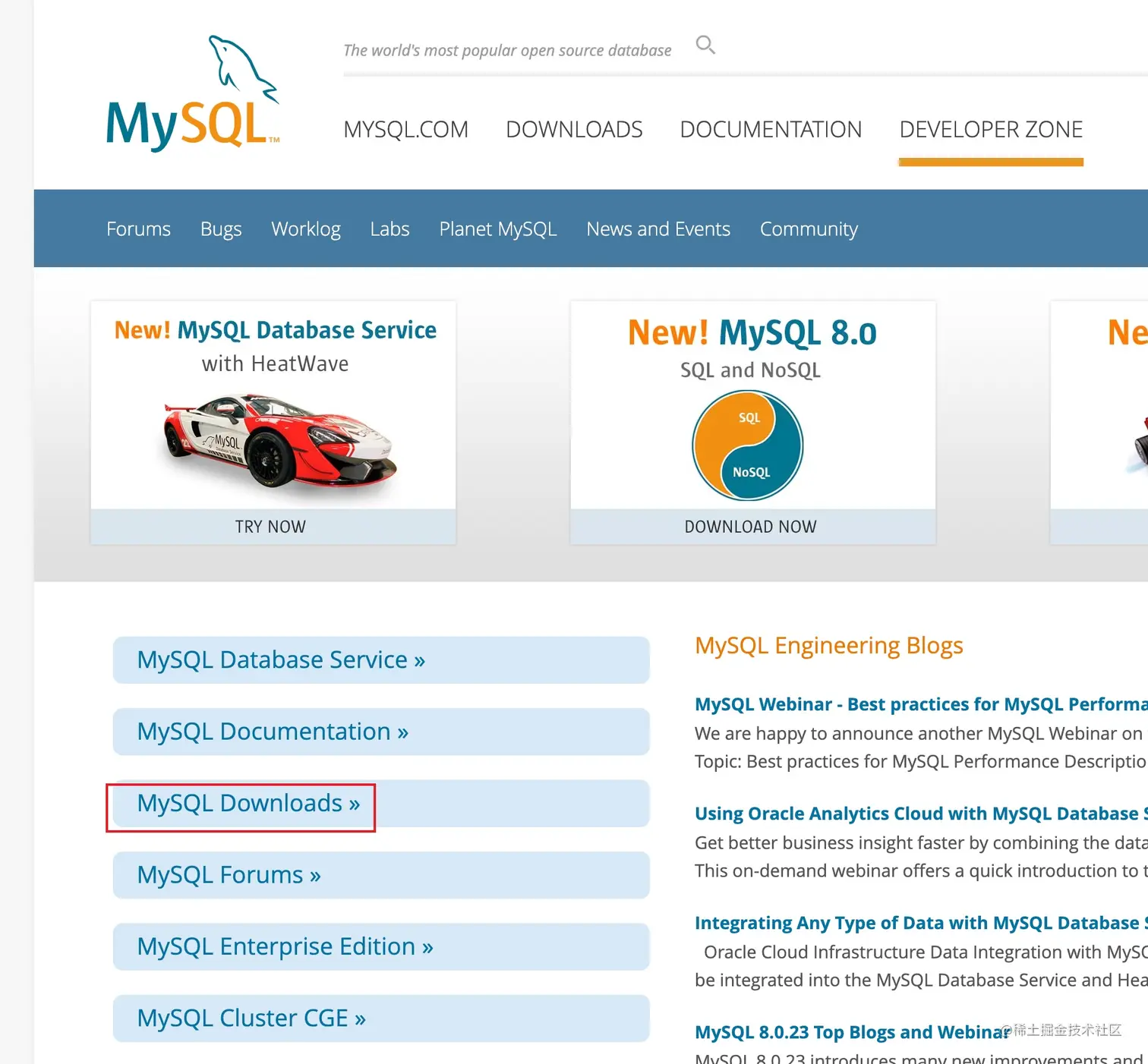
Task: Click the DOWNLOAD NOW button
Action: [x=752, y=527]
